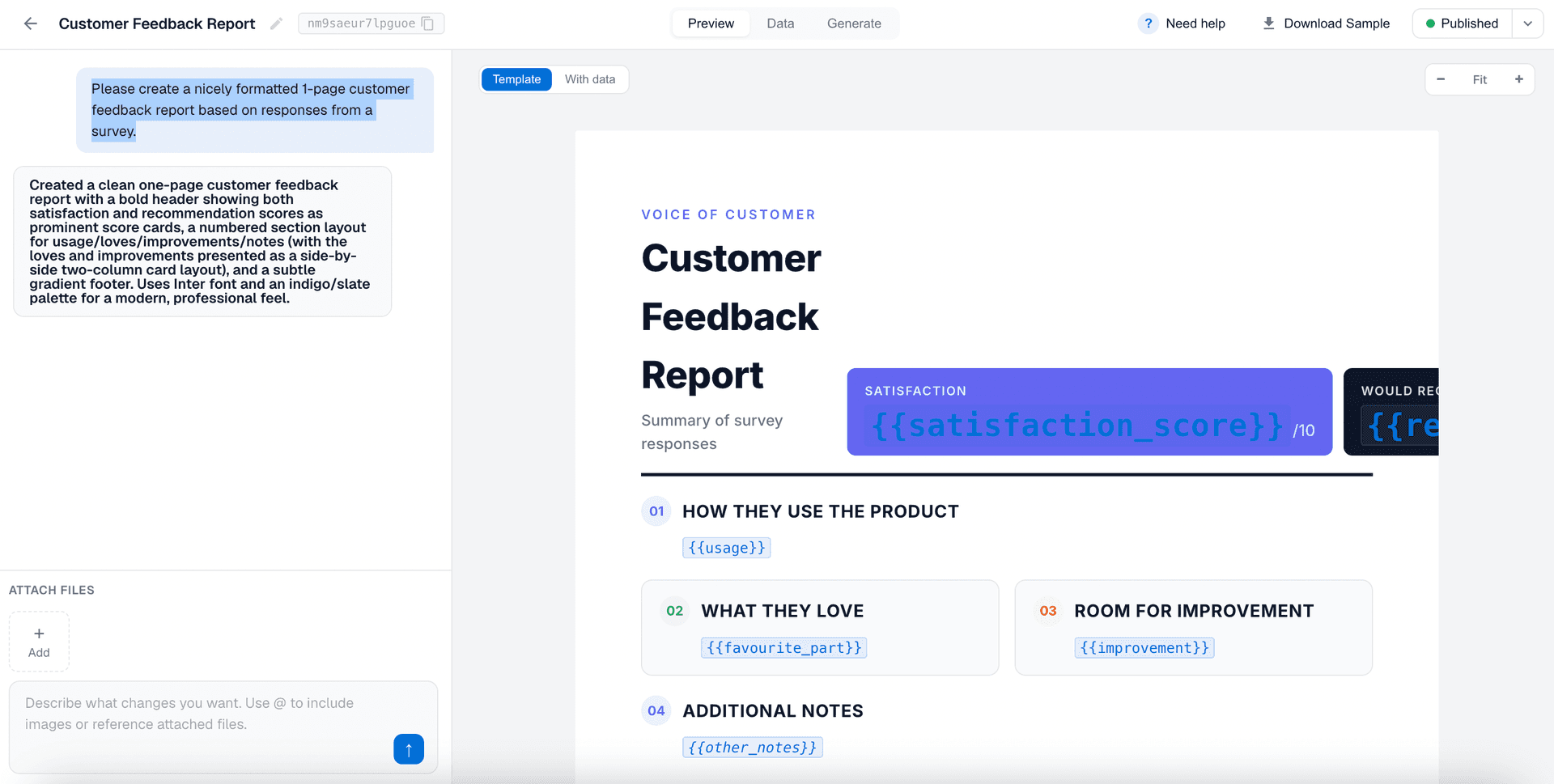The width and height of the screenshot is (1554, 784).
Task: Click Download Sample
Action: (x=1326, y=23)
